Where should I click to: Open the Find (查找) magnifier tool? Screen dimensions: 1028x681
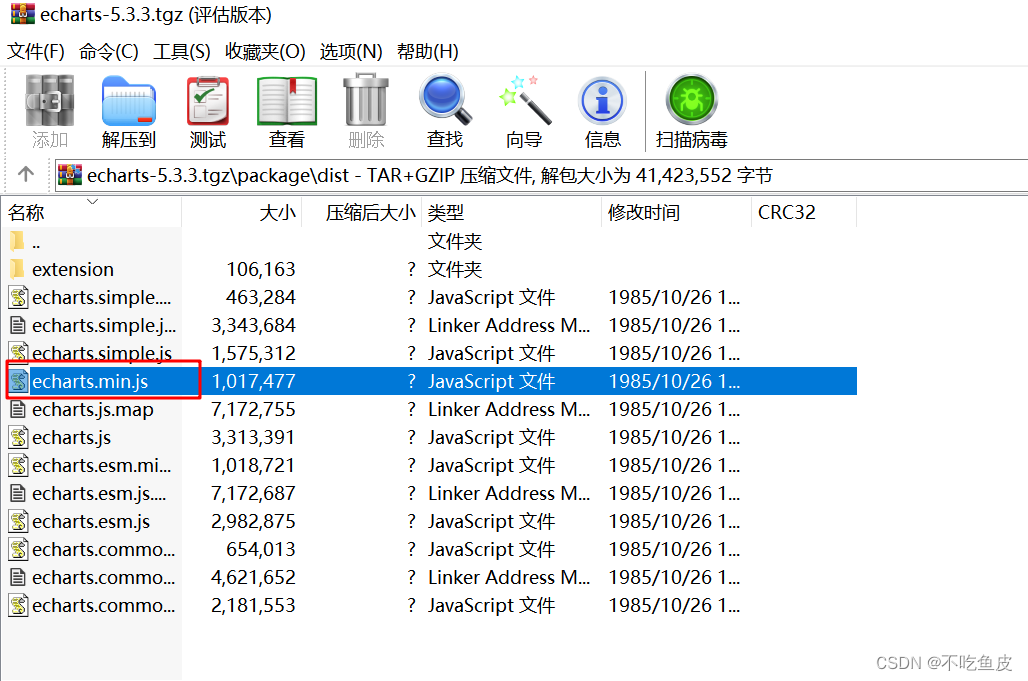tap(445, 100)
